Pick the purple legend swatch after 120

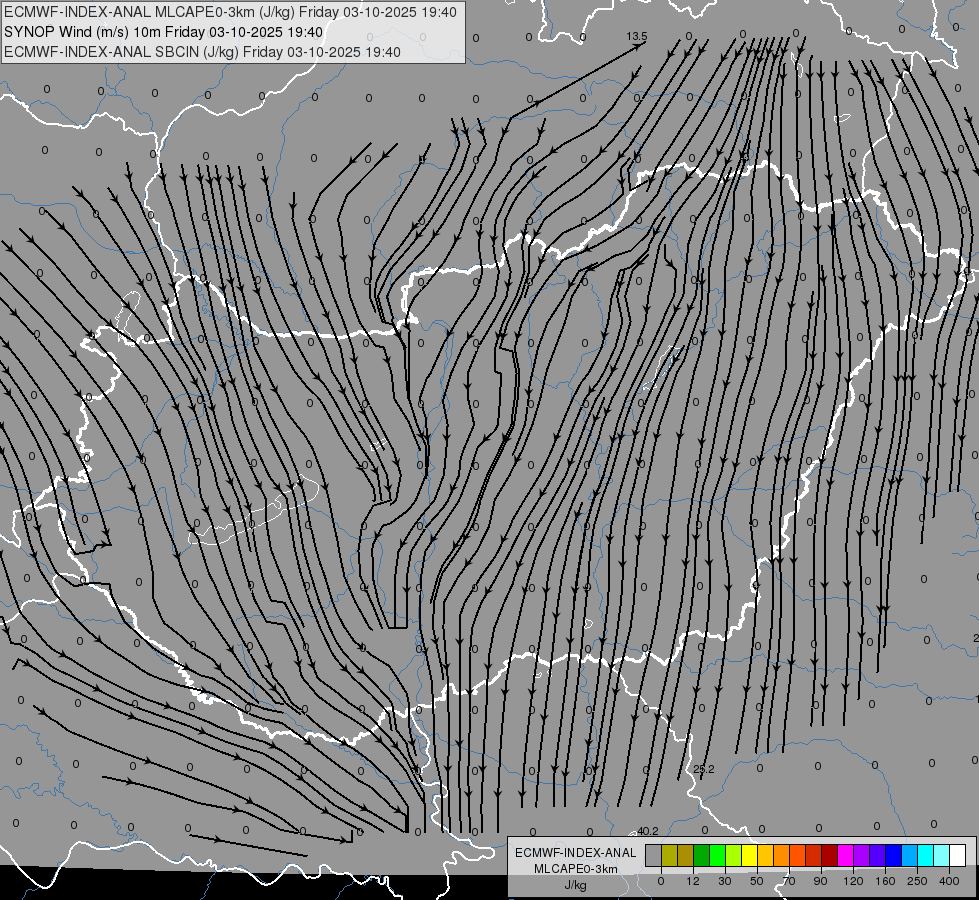862,855
